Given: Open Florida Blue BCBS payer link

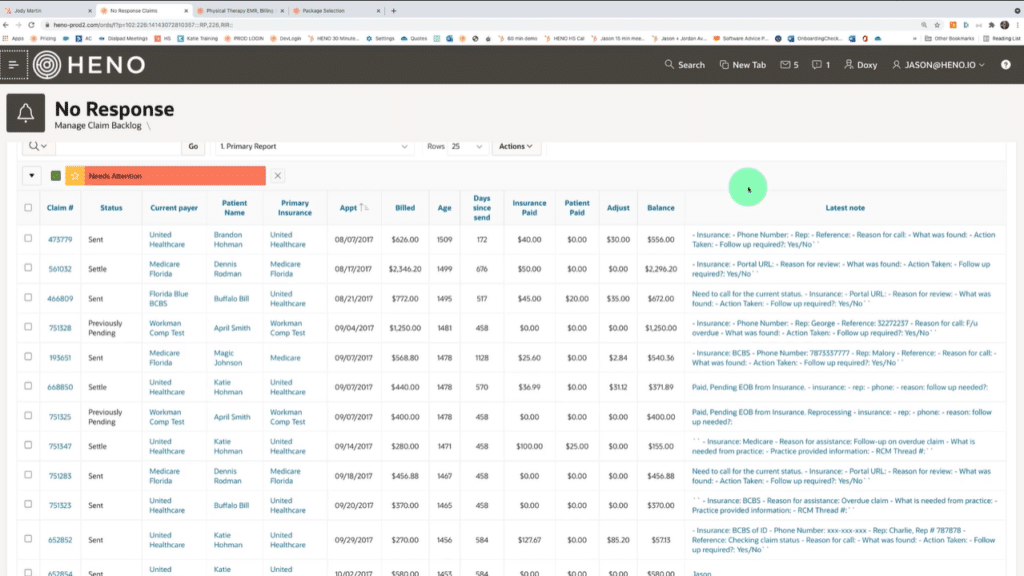Looking at the screenshot, I should pos(168,298).
